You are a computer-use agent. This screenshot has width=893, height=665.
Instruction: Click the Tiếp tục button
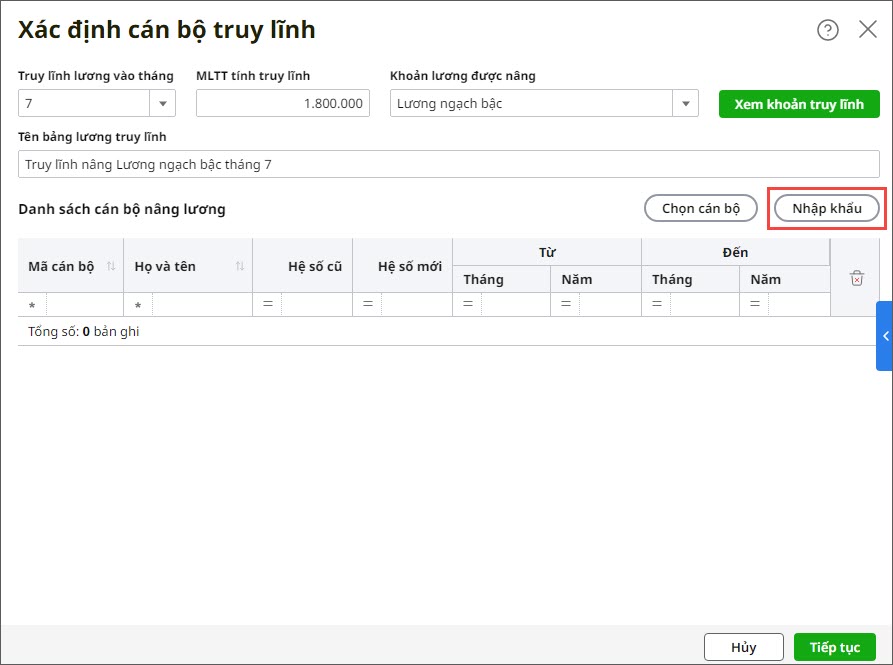point(834,647)
